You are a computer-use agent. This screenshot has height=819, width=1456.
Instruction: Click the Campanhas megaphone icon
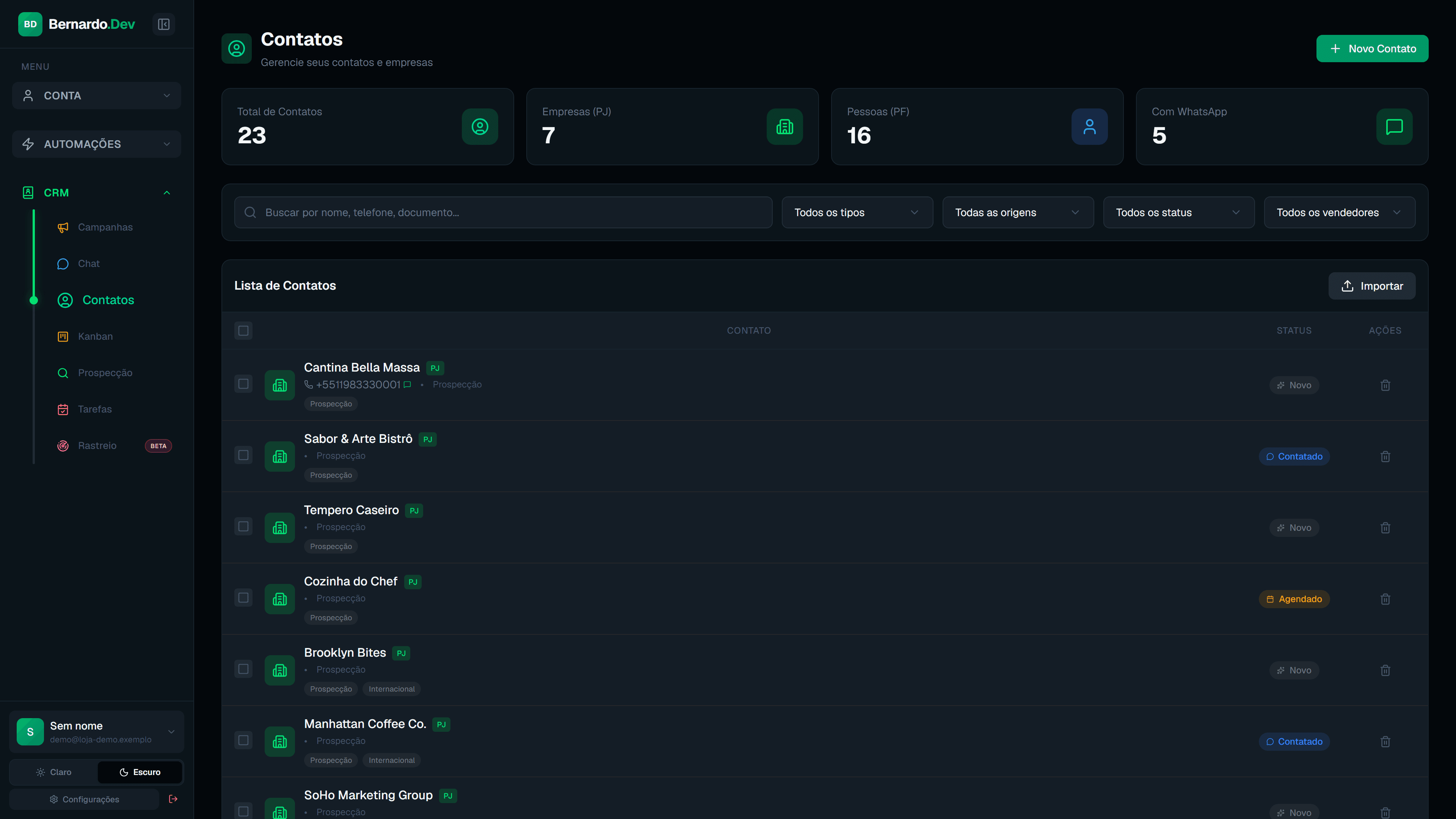pos(63,227)
